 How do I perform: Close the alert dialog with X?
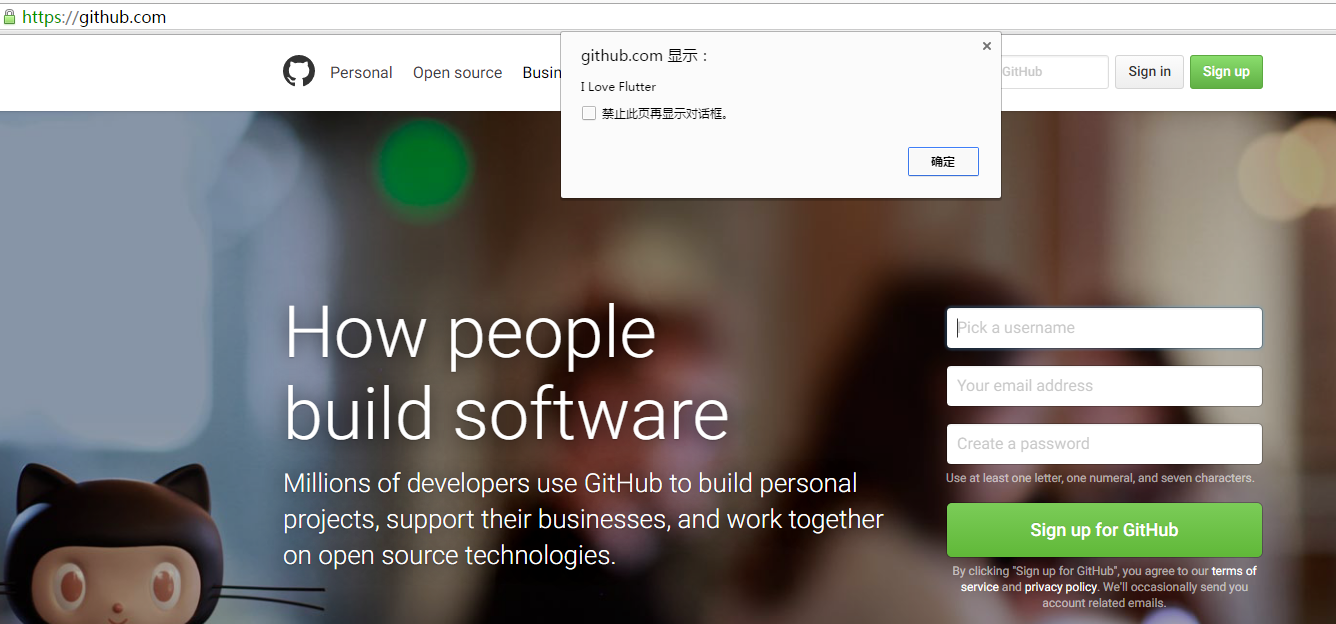click(x=987, y=46)
